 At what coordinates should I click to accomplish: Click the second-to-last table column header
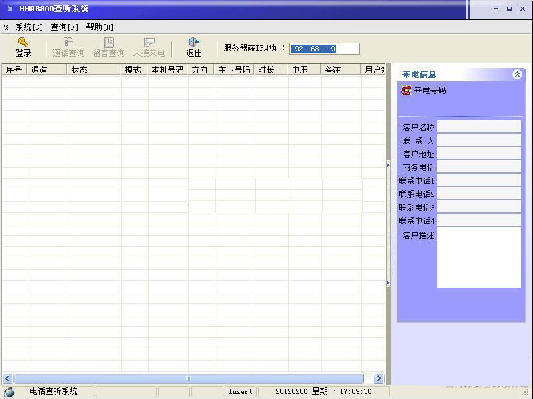[341, 69]
